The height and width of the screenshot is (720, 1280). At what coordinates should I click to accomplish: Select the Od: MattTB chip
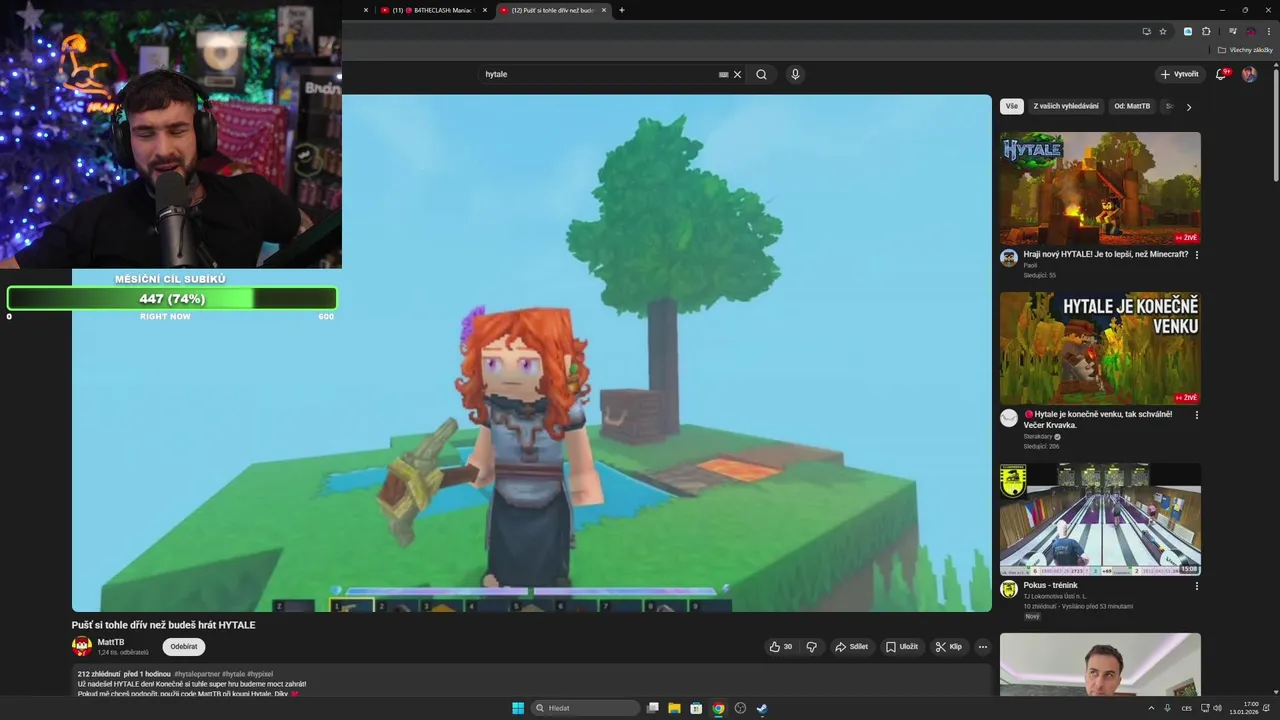point(1132,106)
